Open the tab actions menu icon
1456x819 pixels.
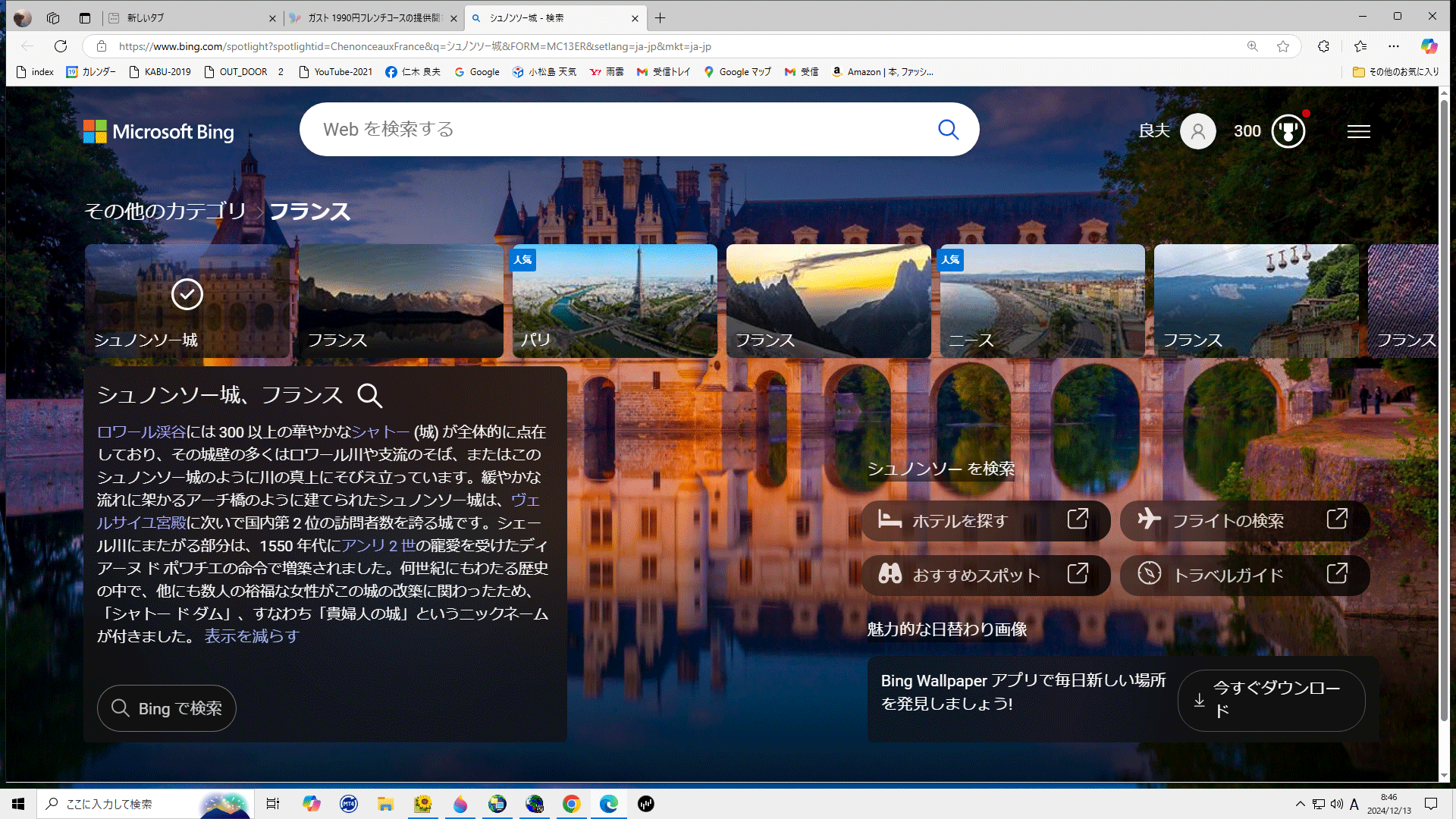(x=85, y=17)
